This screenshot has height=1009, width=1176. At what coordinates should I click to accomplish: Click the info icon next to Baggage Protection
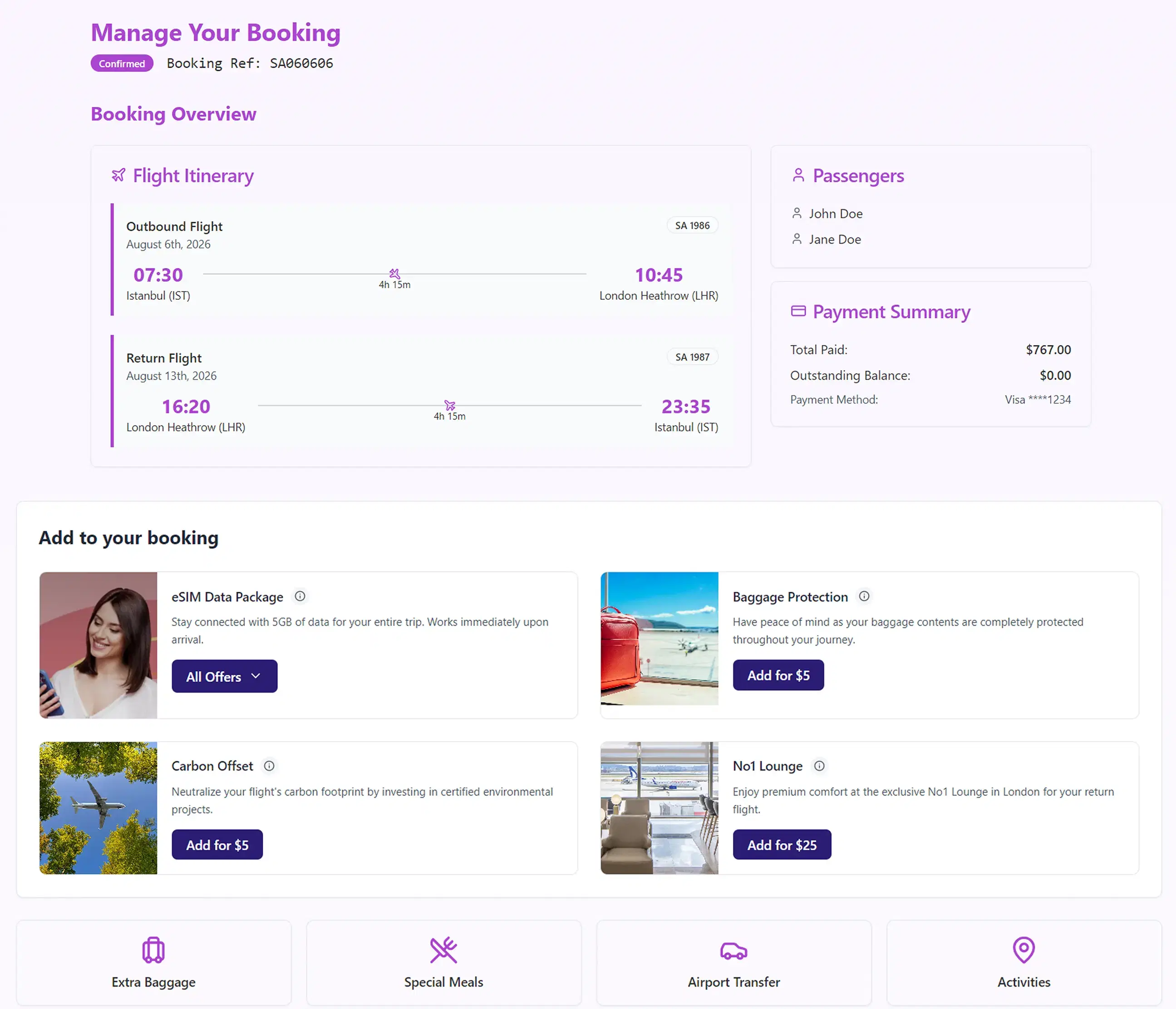coord(864,596)
